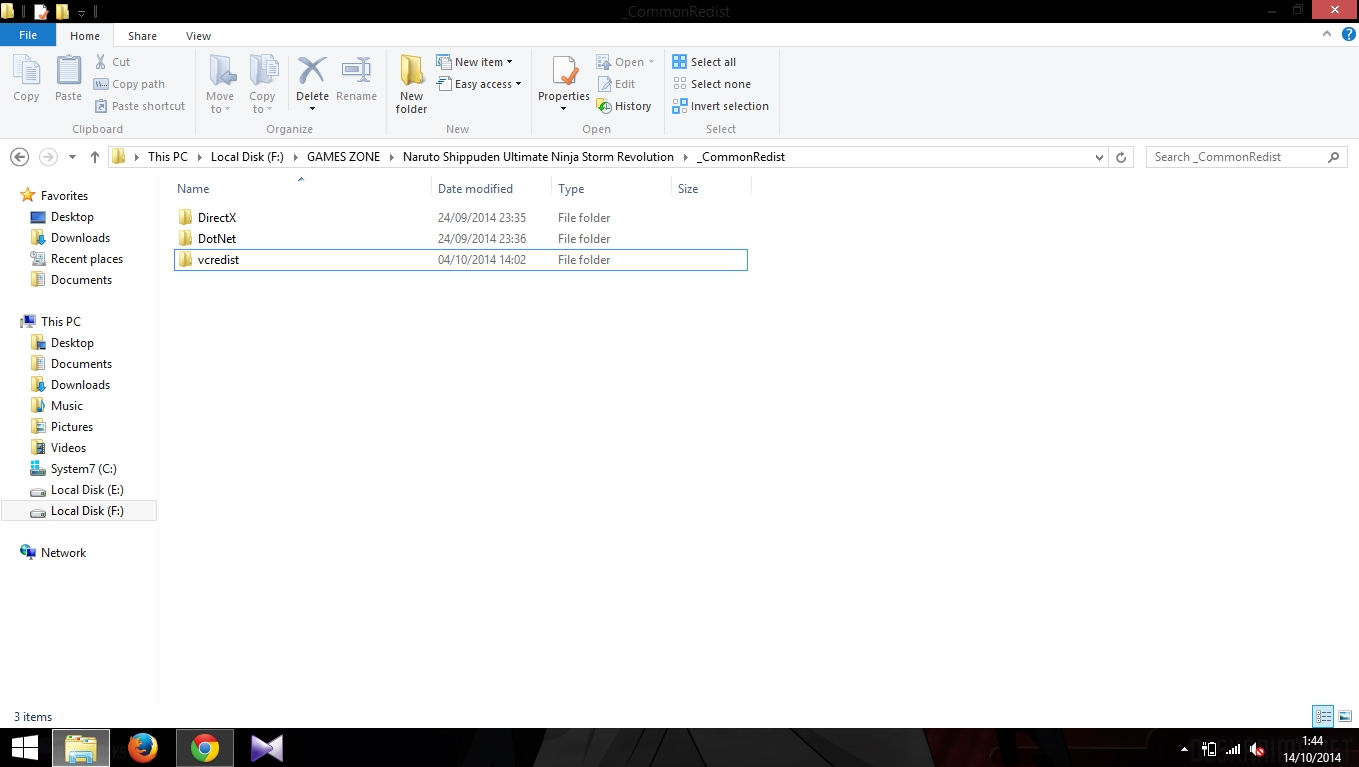This screenshot has width=1359, height=767.
Task: Launch Google Chrome from the taskbar
Action: pos(204,747)
